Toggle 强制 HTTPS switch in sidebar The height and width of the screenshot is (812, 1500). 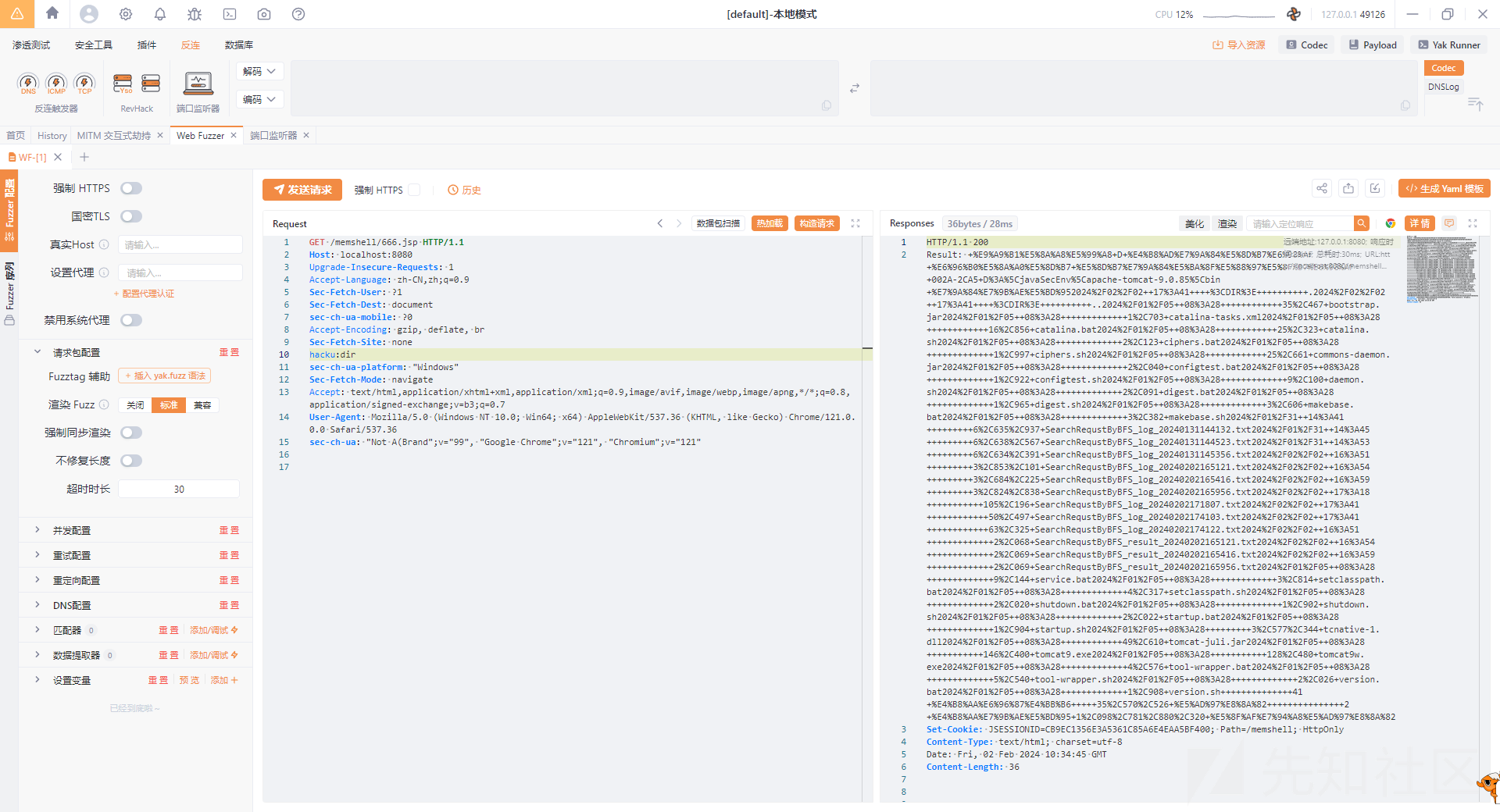coord(131,188)
